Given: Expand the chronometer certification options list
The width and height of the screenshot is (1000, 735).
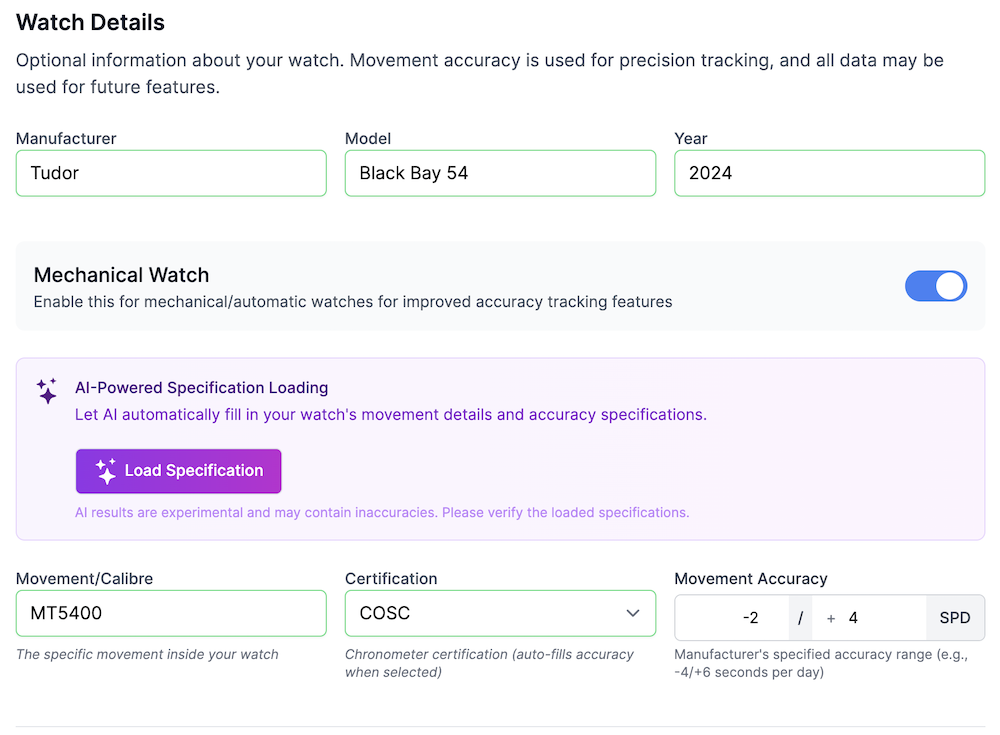Looking at the screenshot, I should 500,613.
